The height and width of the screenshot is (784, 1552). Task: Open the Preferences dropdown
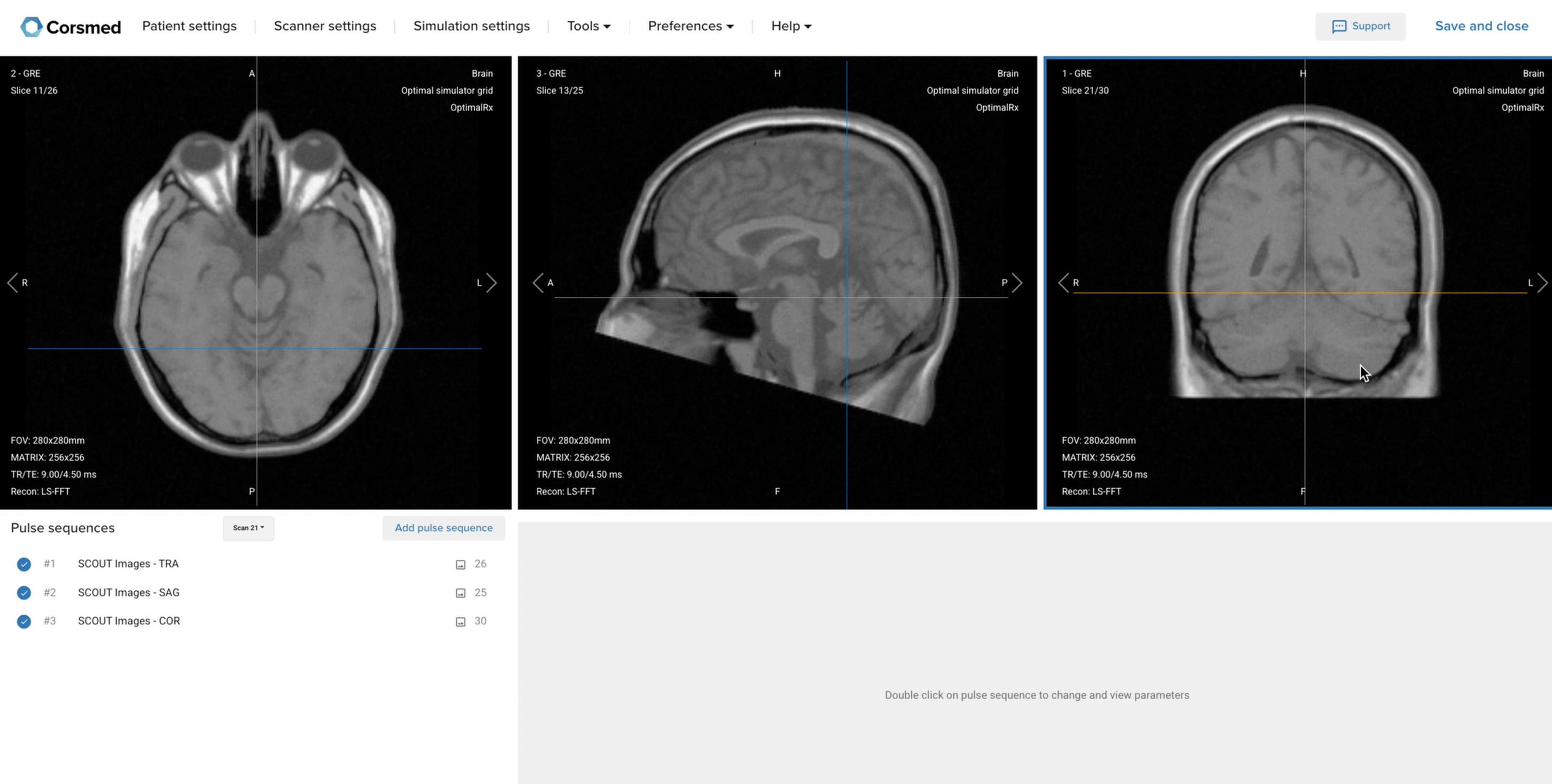691,26
